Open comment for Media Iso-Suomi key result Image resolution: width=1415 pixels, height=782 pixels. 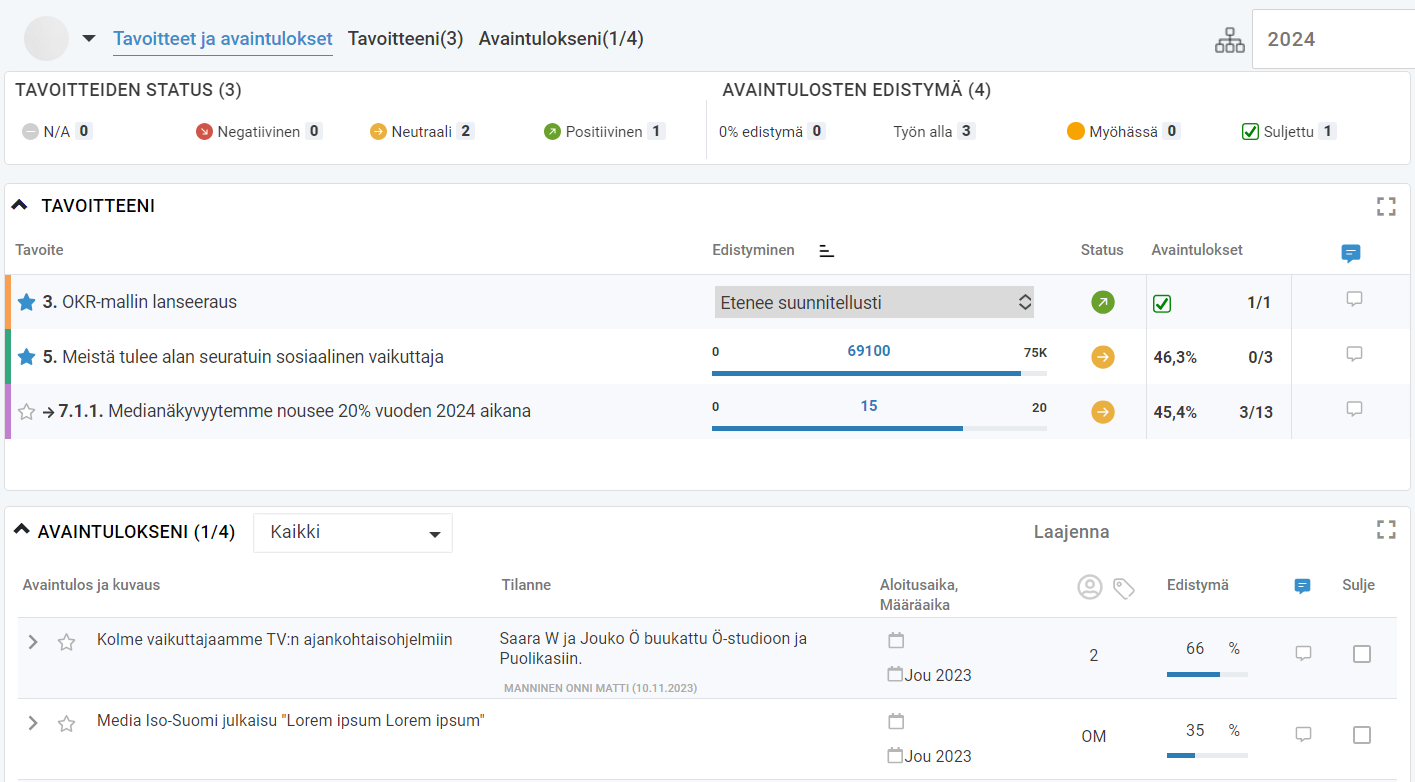coord(1302,735)
